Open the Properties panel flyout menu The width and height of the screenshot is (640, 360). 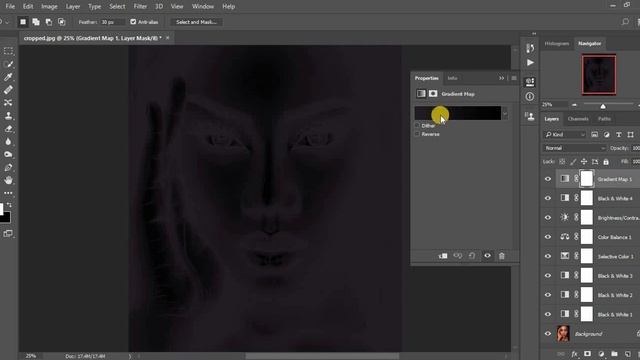[x=514, y=78]
